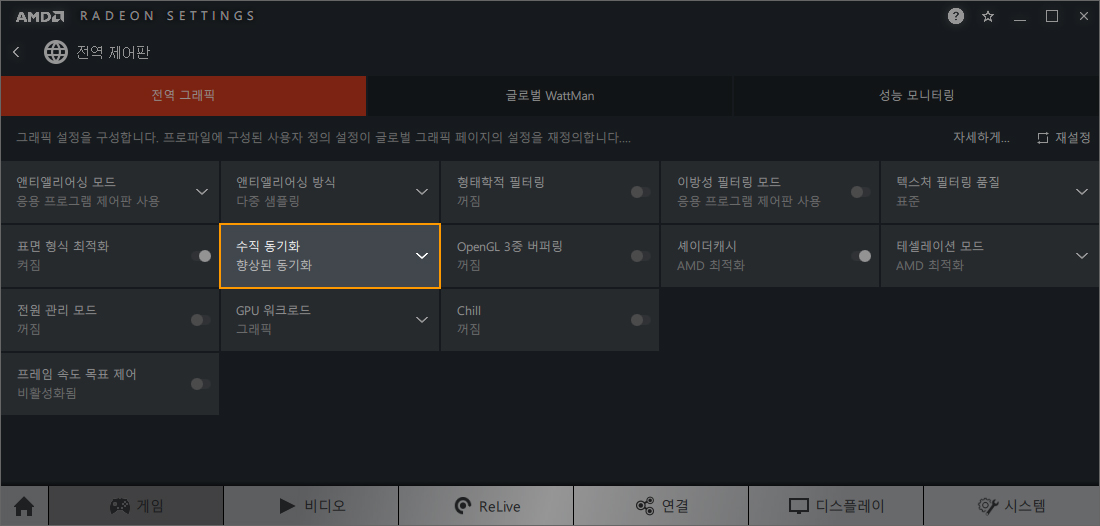The height and width of the screenshot is (526, 1100).
Task: Turn on Chill switch
Action: pos(640,320)
